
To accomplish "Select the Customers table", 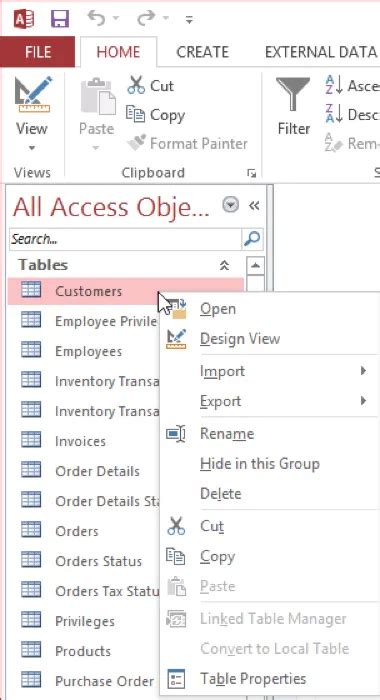I will click(x=126, y=291).
